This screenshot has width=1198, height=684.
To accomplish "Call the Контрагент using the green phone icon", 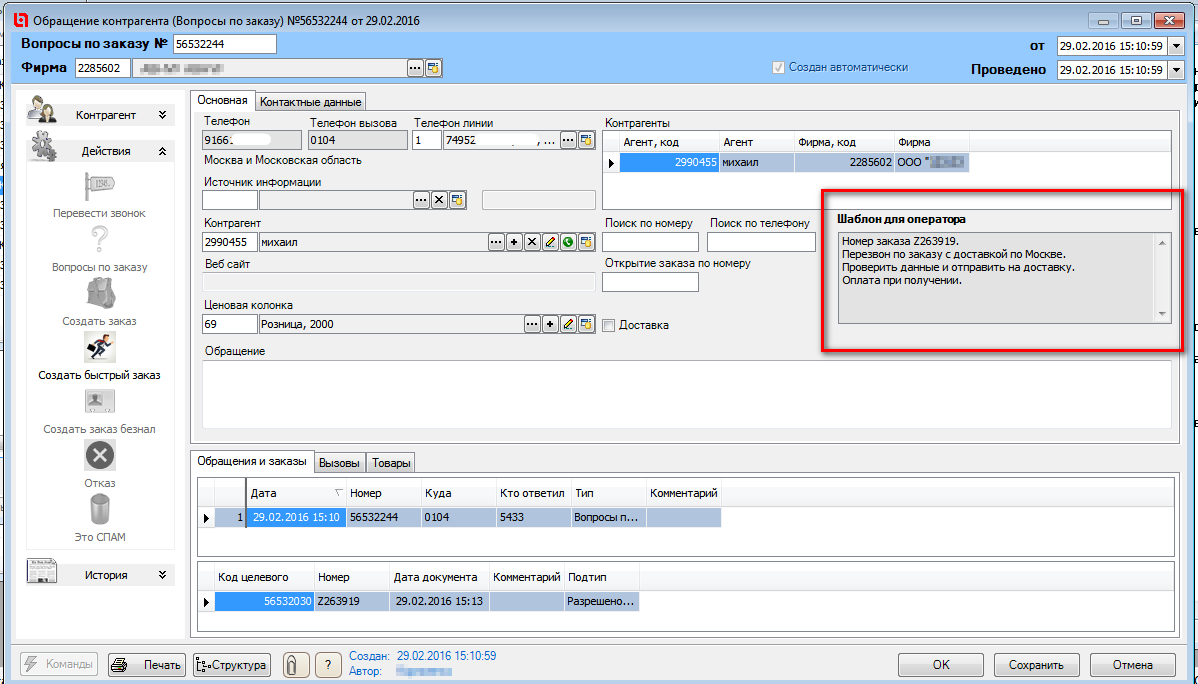I will pos(568,242).
